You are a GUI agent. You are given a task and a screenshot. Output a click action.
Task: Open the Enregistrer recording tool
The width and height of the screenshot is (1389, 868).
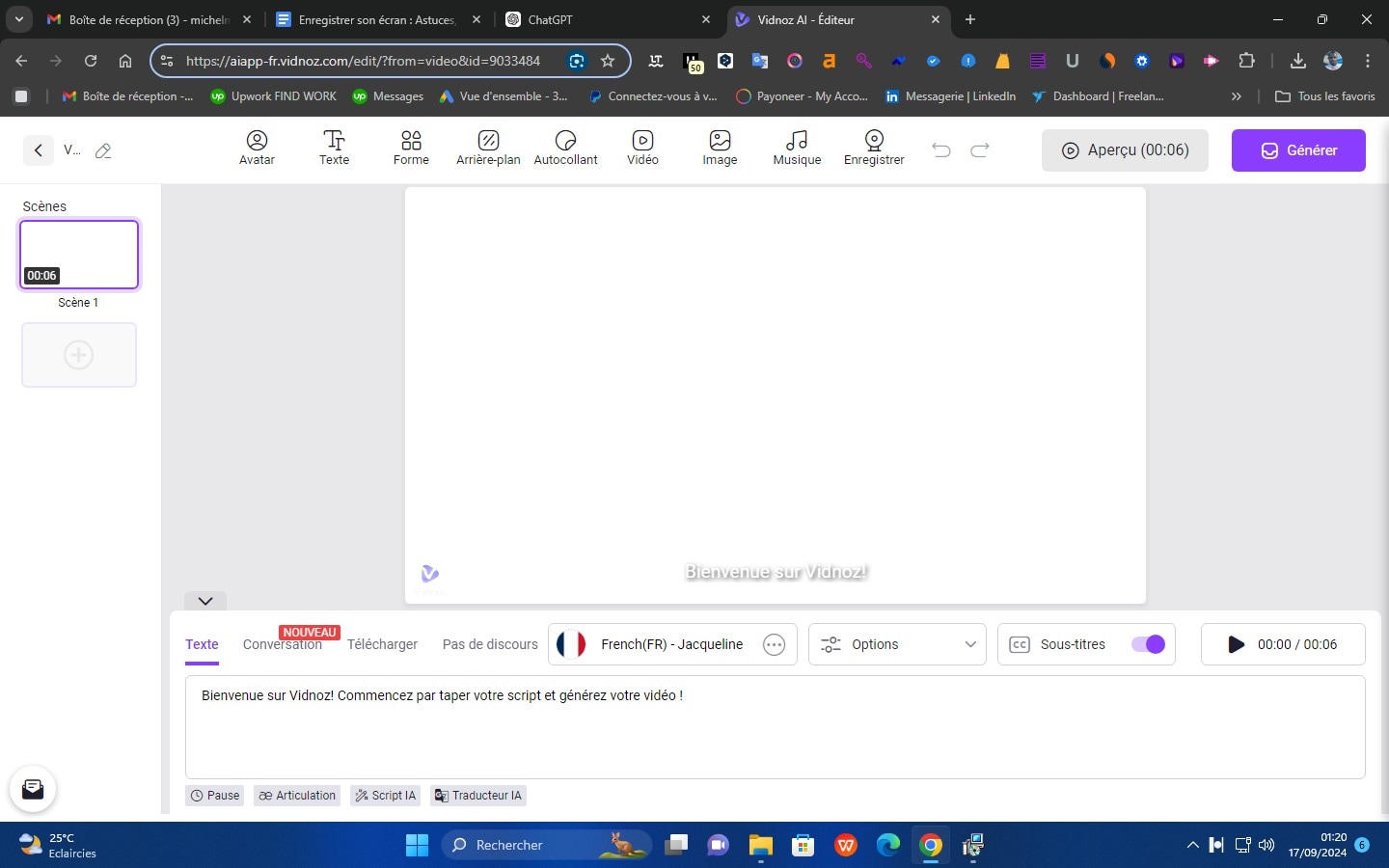pyautogui.click(x=874, y=149)
